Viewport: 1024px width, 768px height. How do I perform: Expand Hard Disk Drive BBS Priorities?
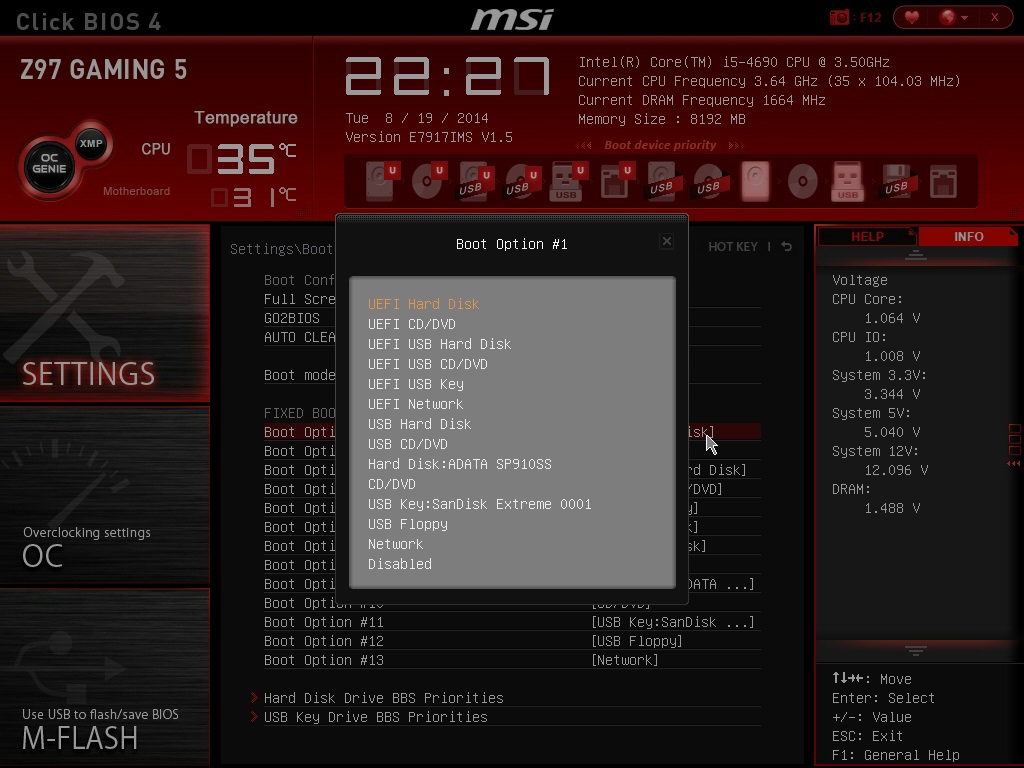383,698
